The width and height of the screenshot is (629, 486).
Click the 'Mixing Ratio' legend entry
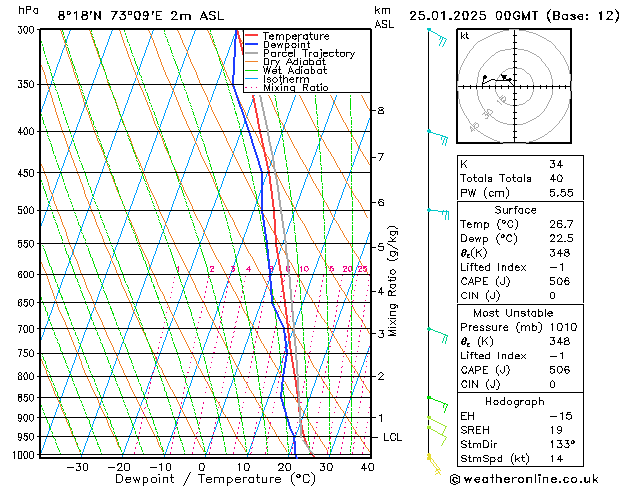(287, 87)
